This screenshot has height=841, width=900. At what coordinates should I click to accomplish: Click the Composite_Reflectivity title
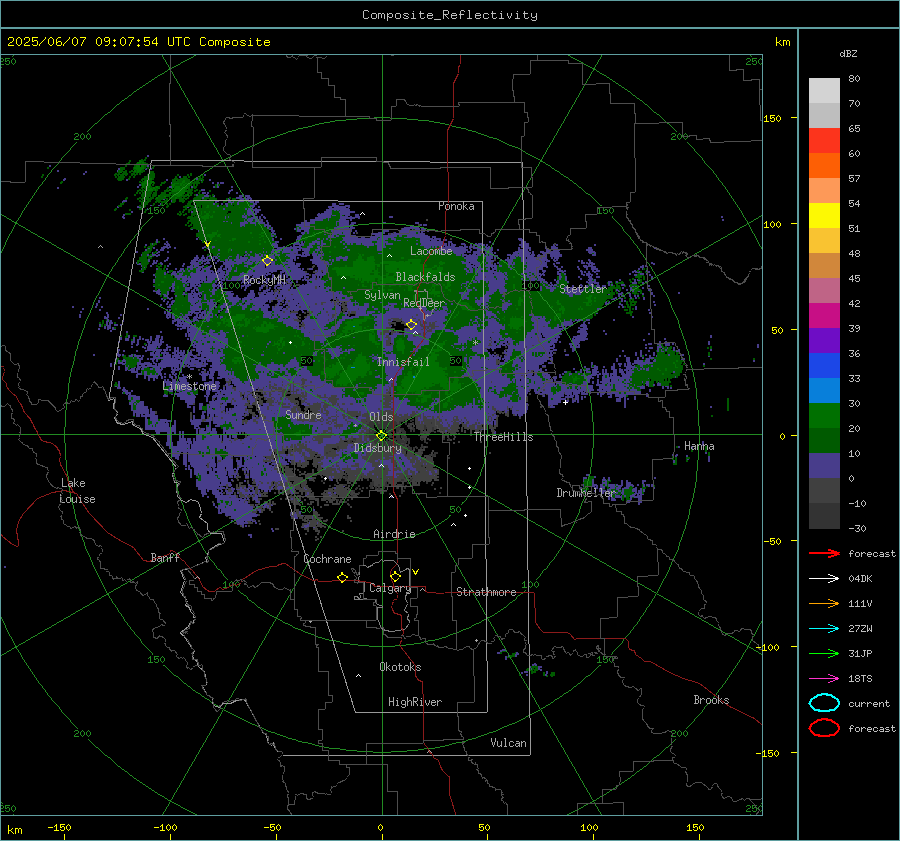click(450, 15)
